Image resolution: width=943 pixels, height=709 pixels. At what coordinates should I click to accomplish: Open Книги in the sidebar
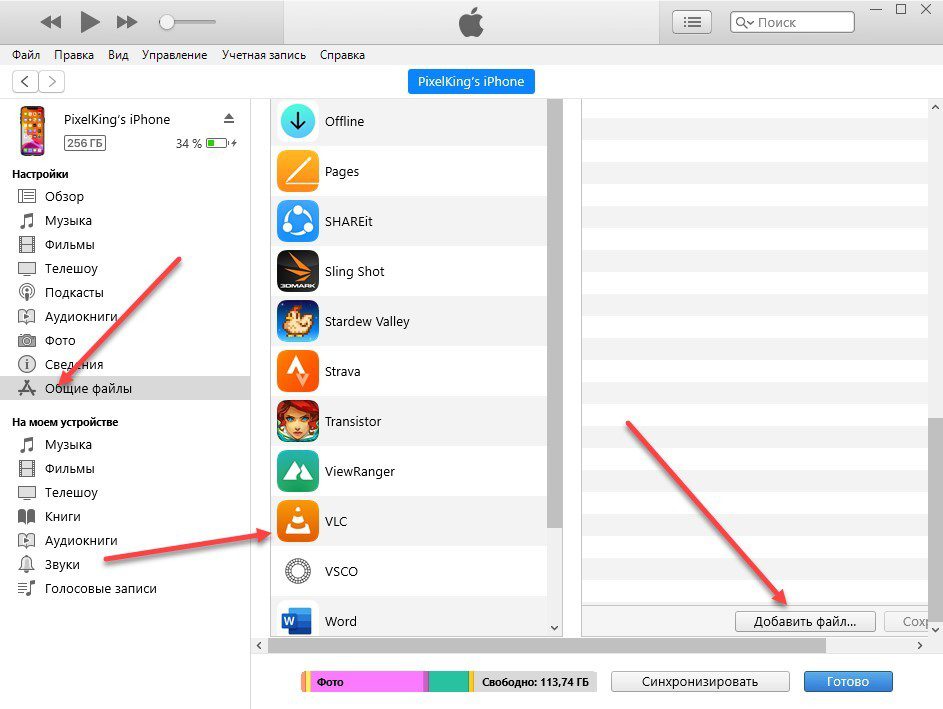click(125, 517)
